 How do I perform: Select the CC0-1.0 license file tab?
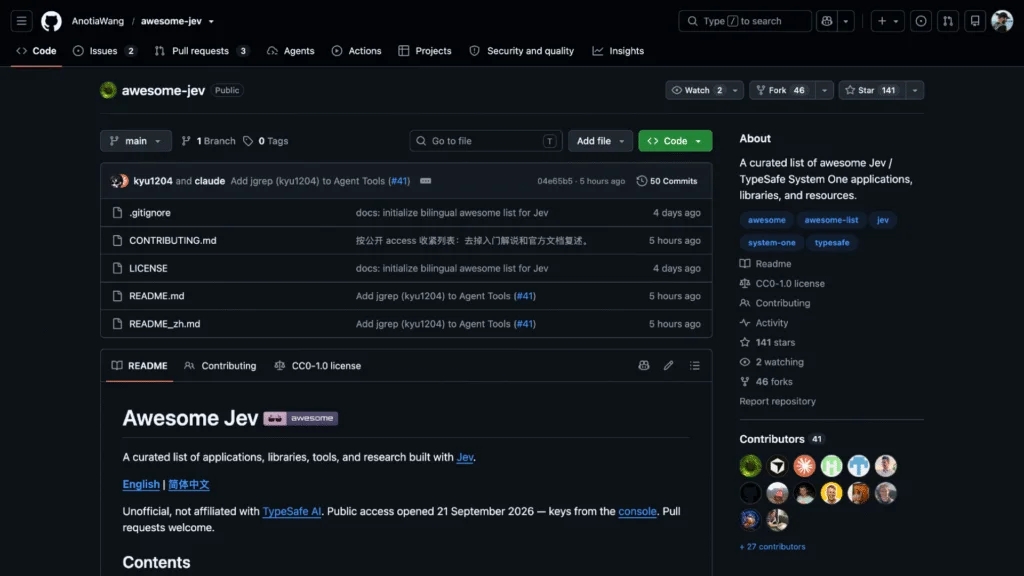pyautogui.click(x=318, y=366)
